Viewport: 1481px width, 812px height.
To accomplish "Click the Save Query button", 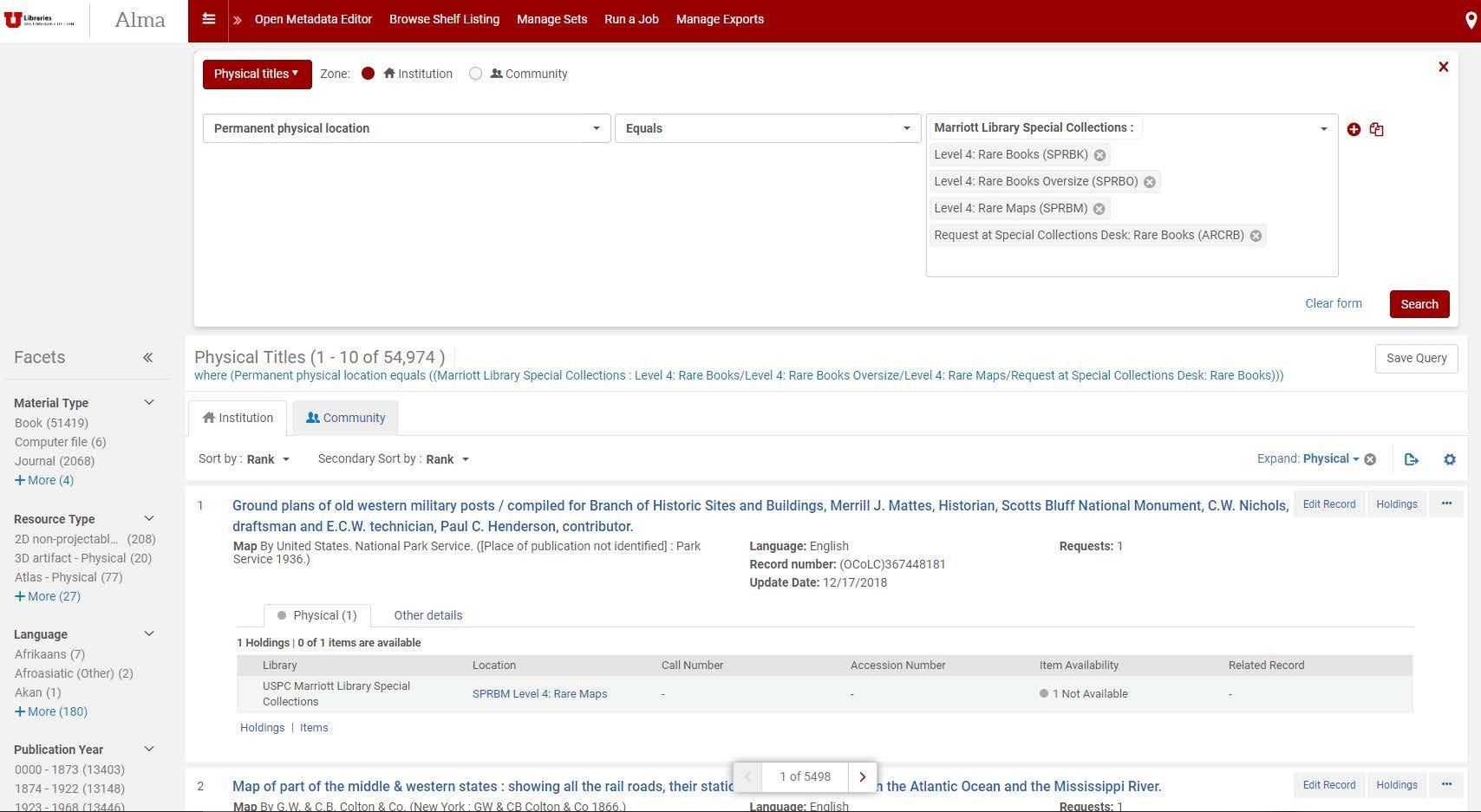I will click(1417, 358).
